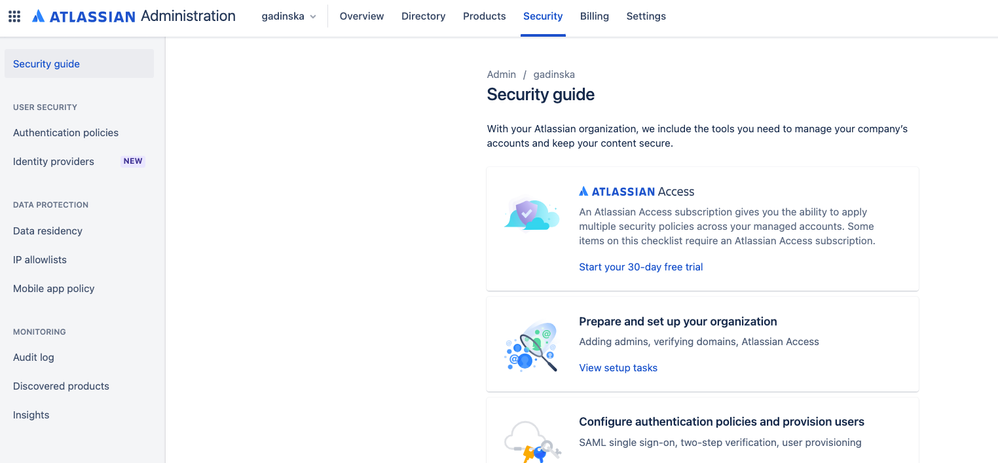Image resolution: width=998 pixels, height=463 pixels.
Task: Expand the gadinska organization dropdown
Action: click(289, 17)
